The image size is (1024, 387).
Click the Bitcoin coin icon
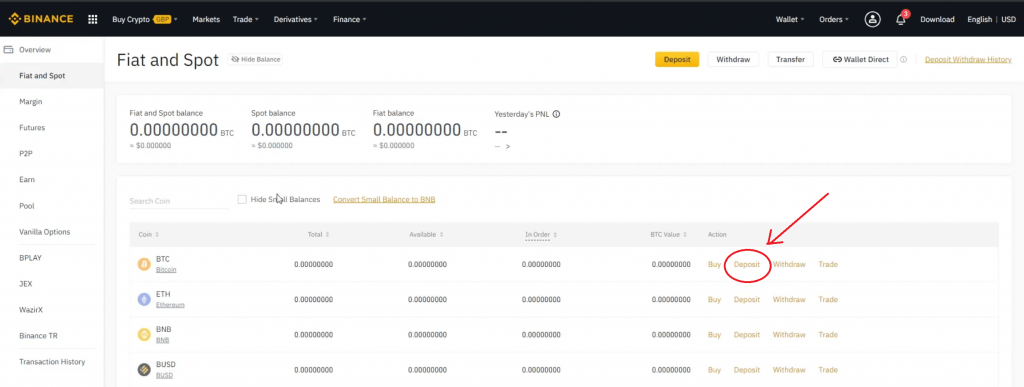tap(144, 264)
